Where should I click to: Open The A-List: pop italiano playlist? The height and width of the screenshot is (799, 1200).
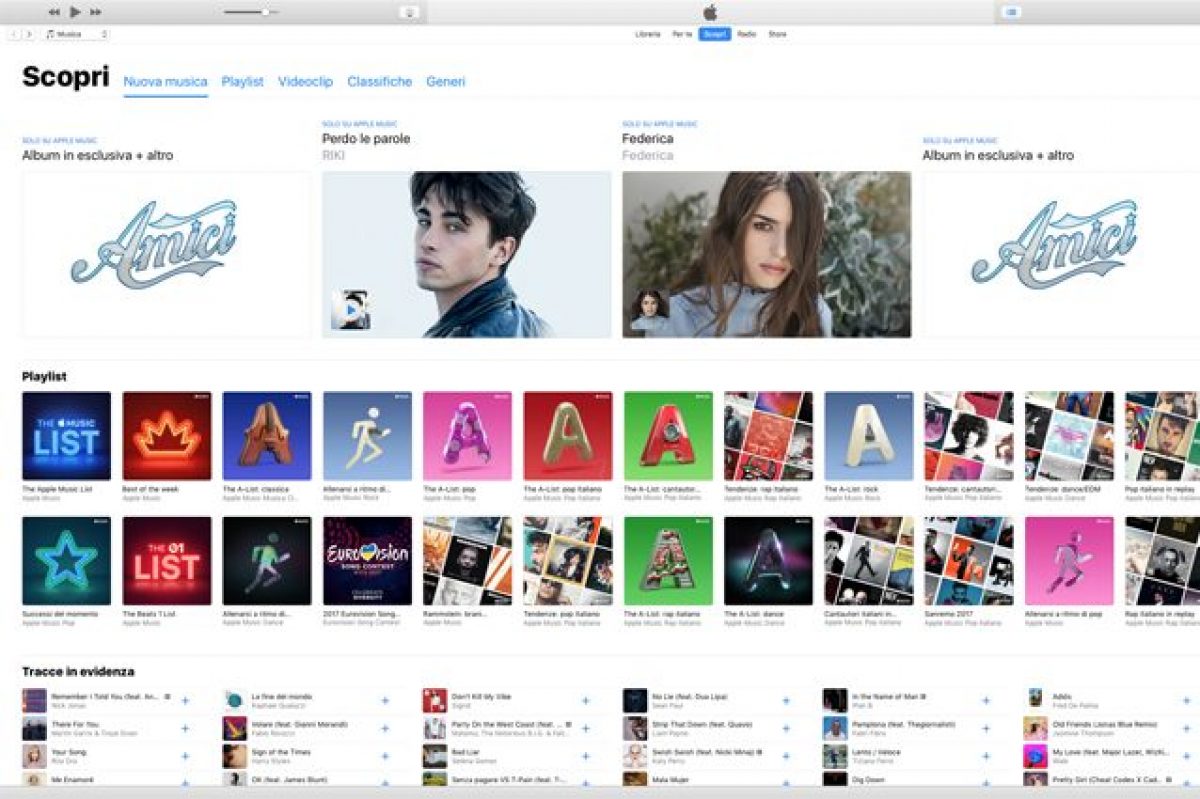point(568,436)
